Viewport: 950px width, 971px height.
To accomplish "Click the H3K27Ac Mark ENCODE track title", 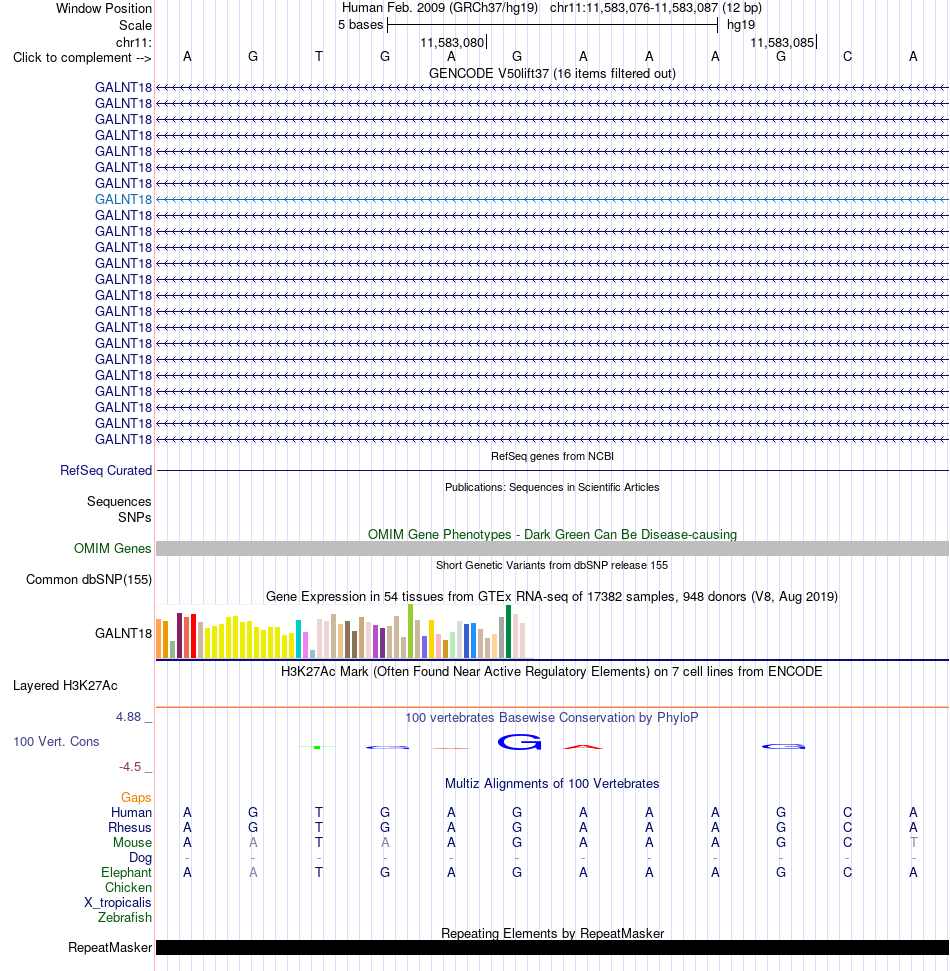I will 552,672.
